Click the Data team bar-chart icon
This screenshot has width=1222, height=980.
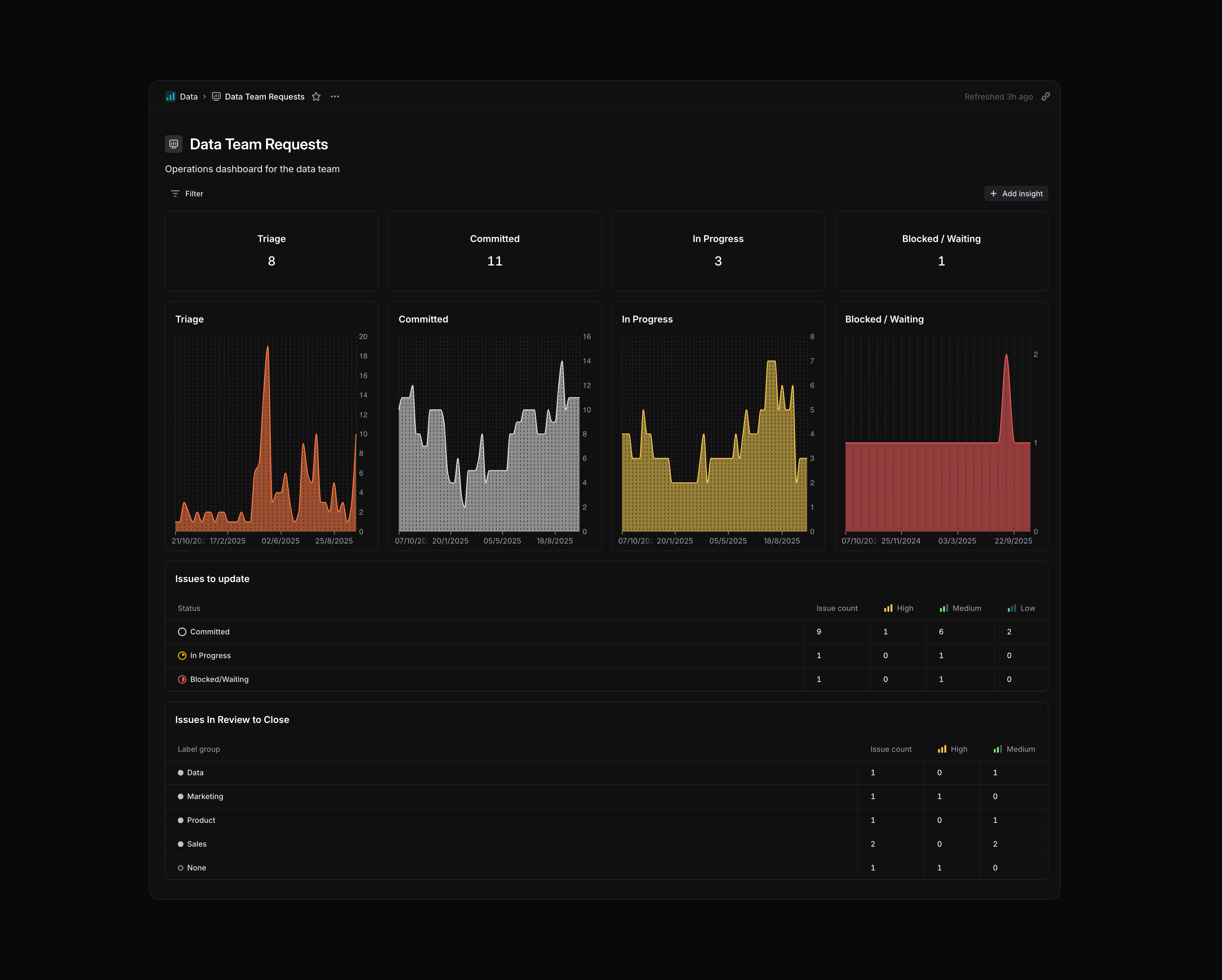(x=170, y=97)
